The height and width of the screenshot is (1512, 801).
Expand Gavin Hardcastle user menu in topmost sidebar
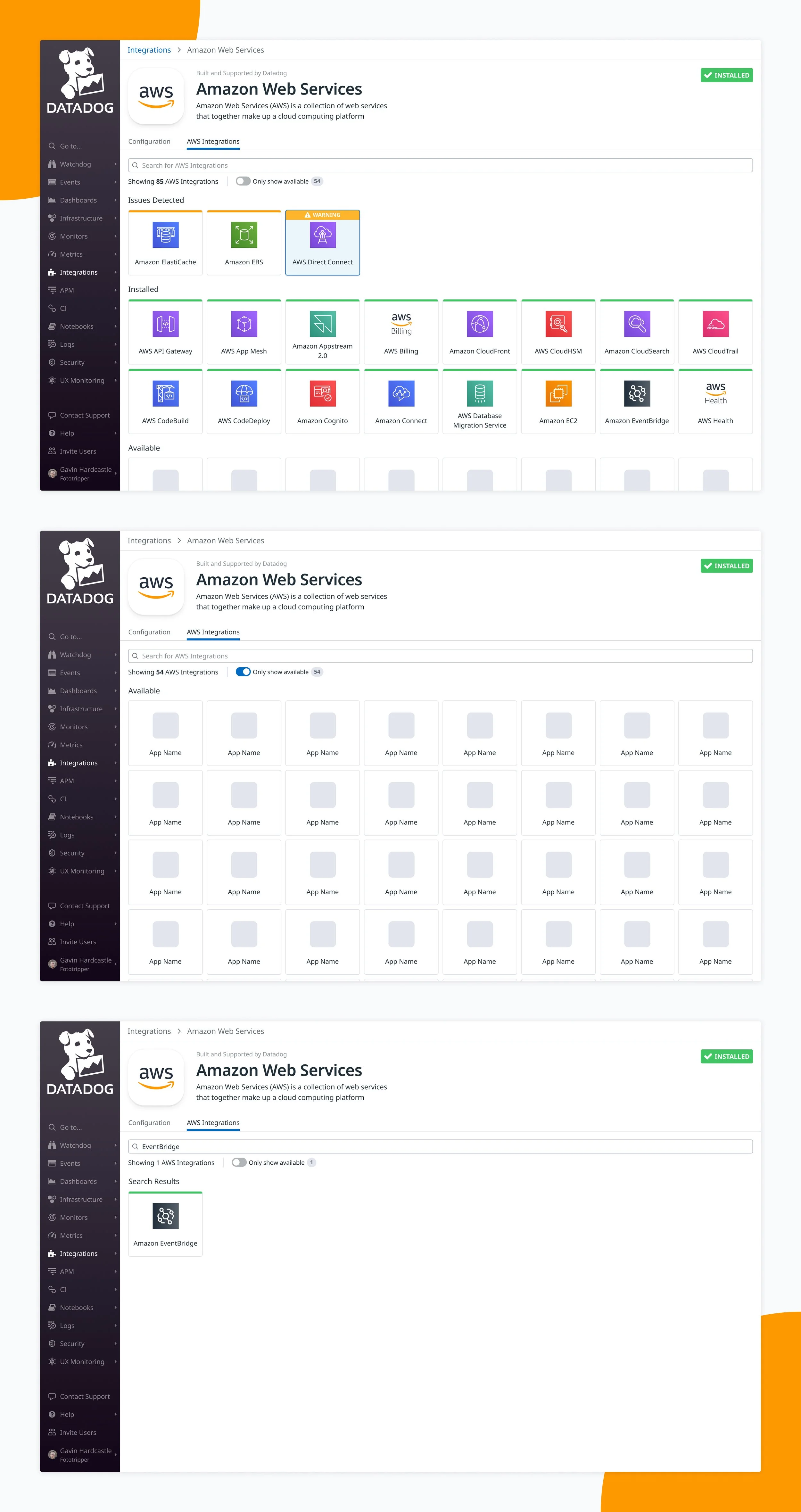pyautogui.click(x=115, y=473)
